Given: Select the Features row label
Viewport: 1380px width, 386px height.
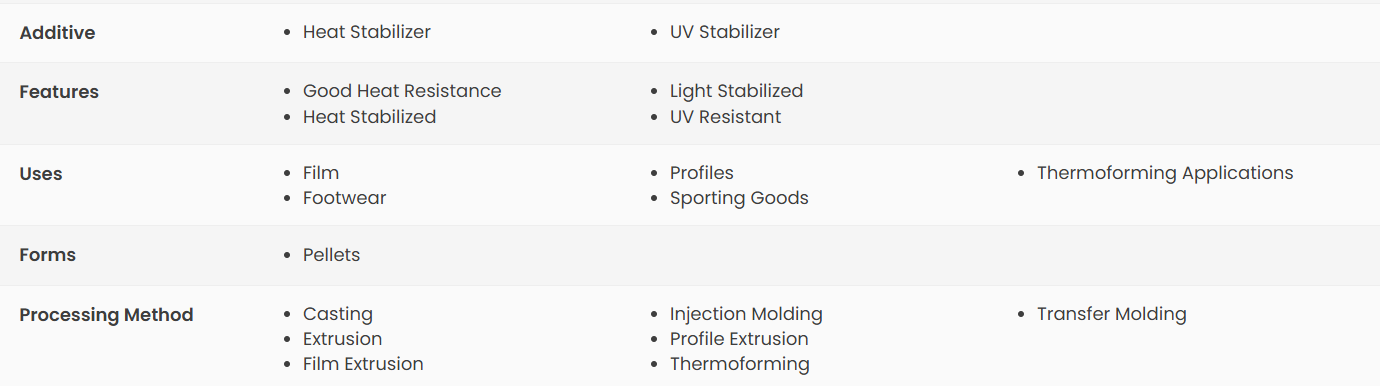Looking at the screenshot, I should [x=60, y=92].
